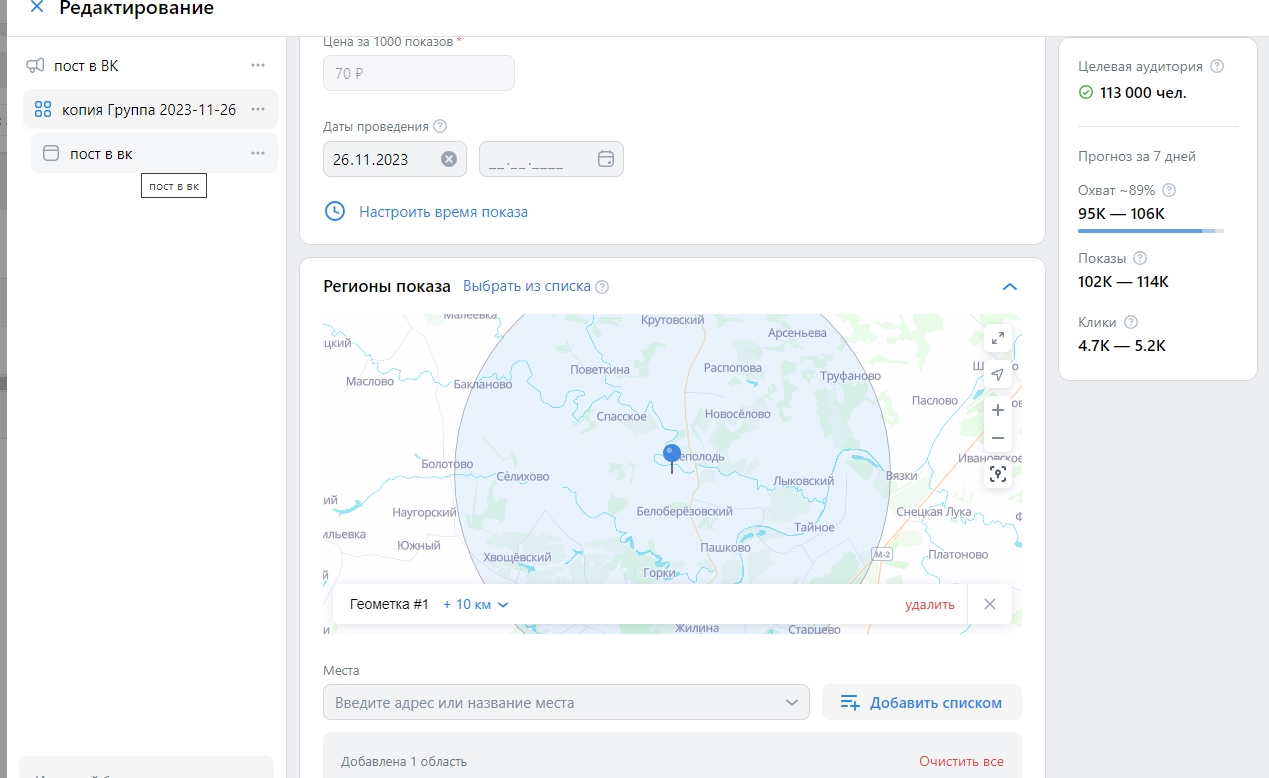Center map on my location

tap(997, 375)
